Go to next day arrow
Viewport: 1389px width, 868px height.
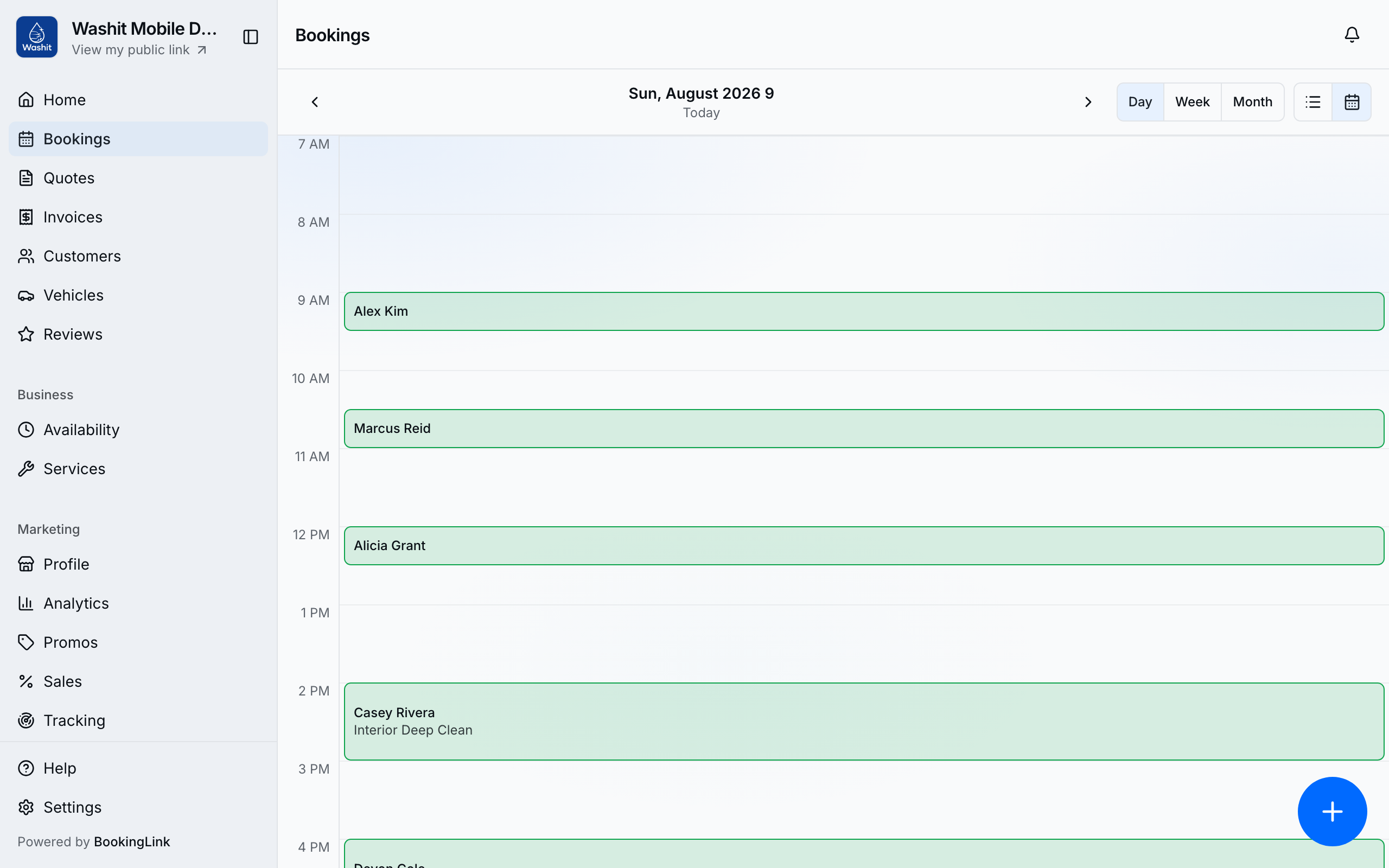[1088, 102]
